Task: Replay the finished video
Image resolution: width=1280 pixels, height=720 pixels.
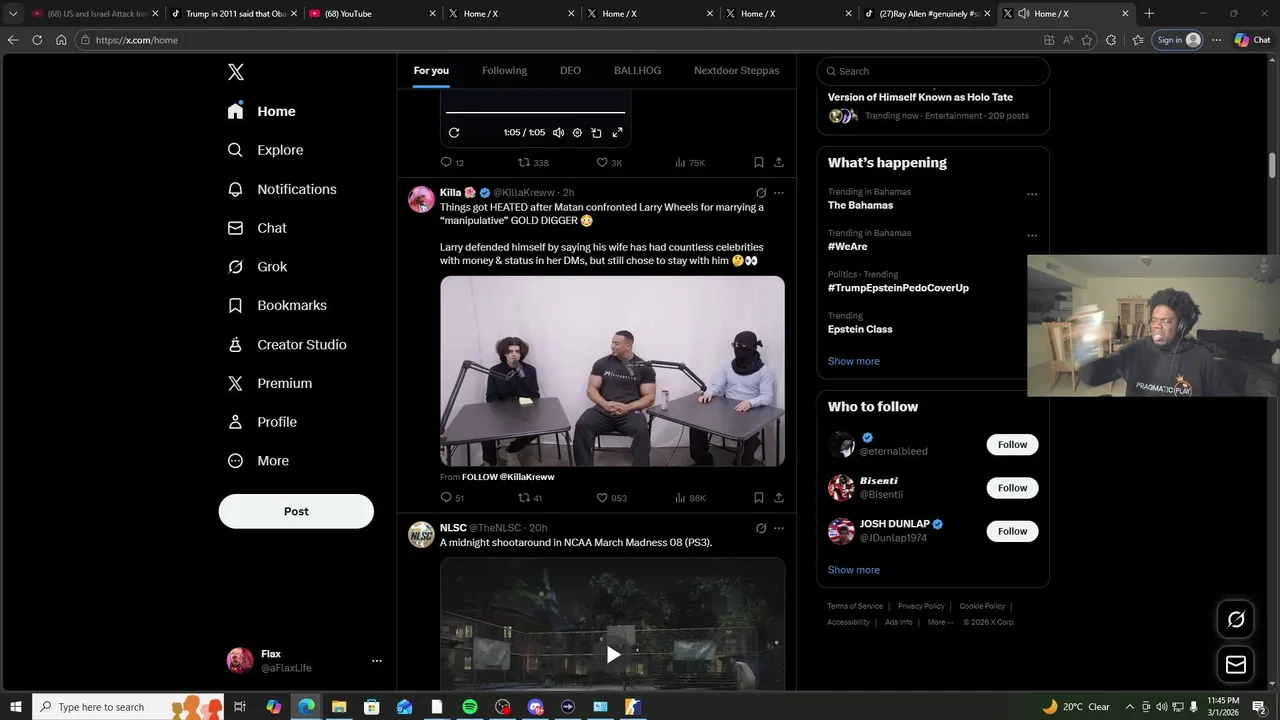Action: click(454, 133)
